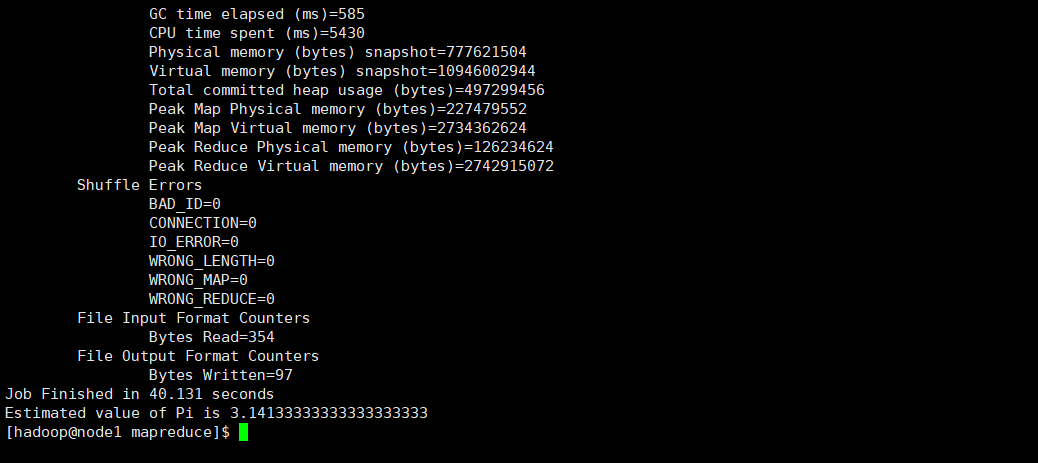1038x463 pixels.
Task: Select the IO_ERROR=0 counter line
Action: click(x=193, y=242)
